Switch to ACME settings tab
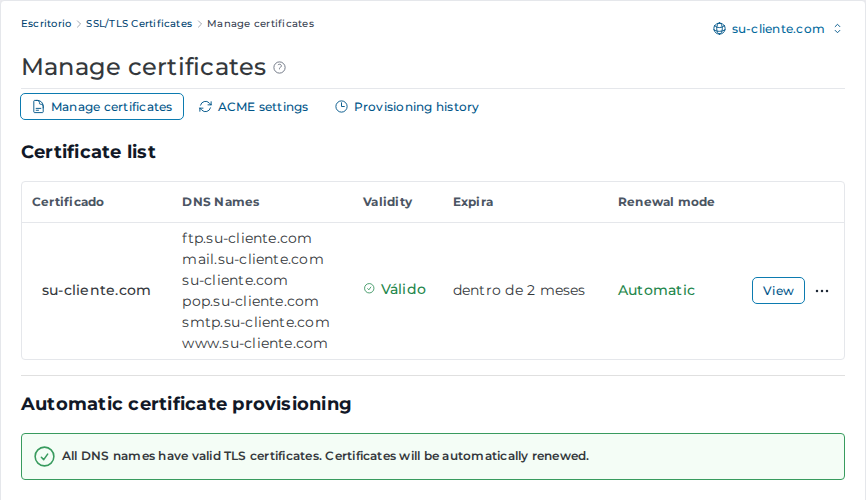This screenshot has width=866, height=500. (x=254, y=107)
